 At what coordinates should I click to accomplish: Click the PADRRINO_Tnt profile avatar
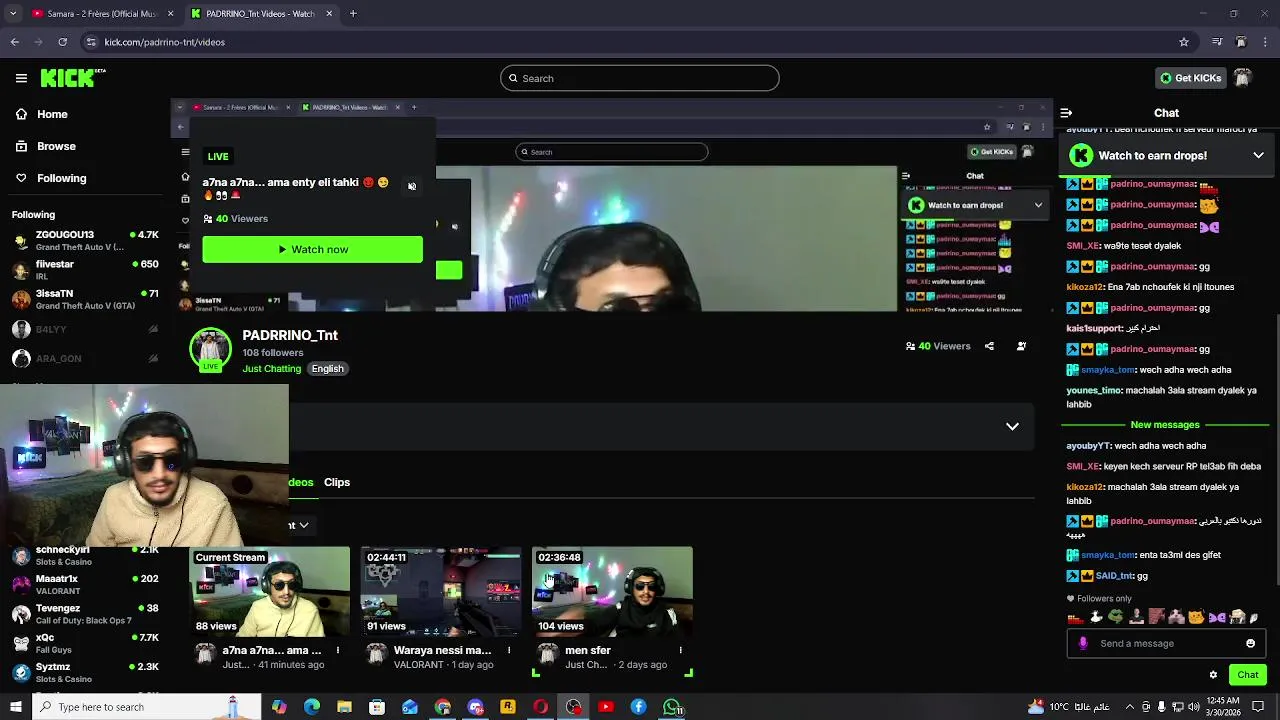click(210, 349)
